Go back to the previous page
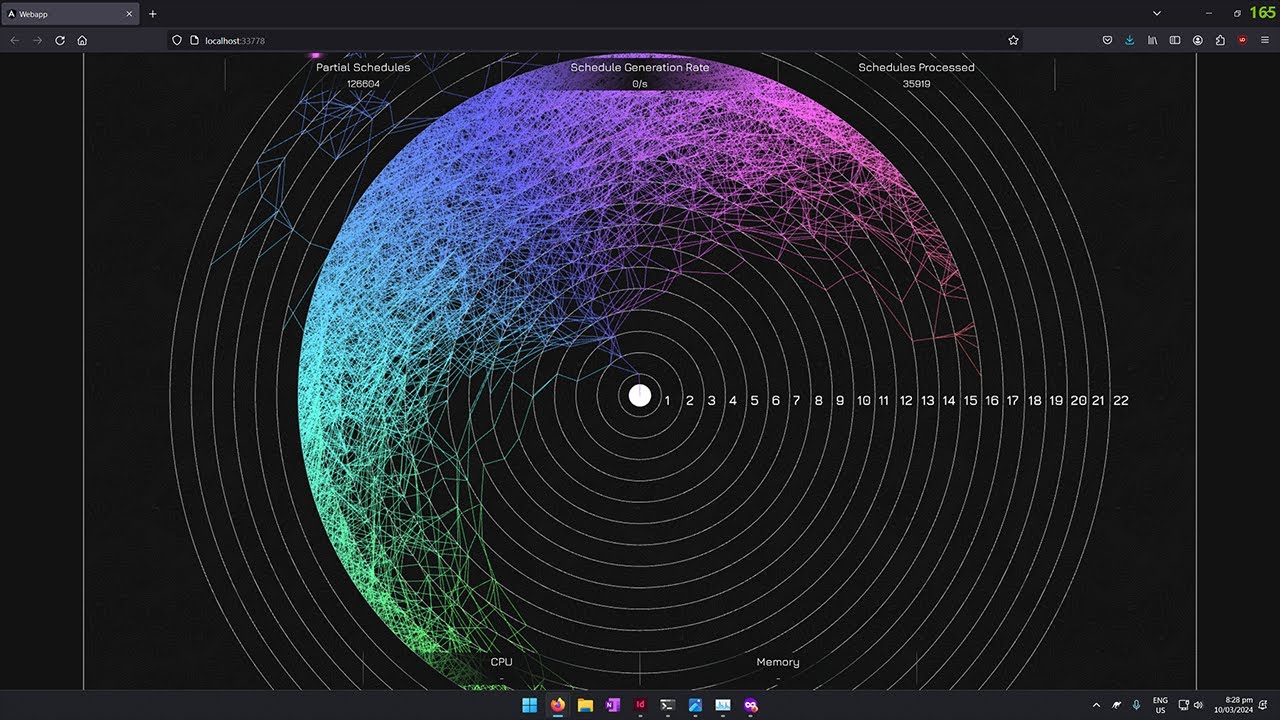The image size is (1280, 720). pyautogui.click(x=15, y=40)
